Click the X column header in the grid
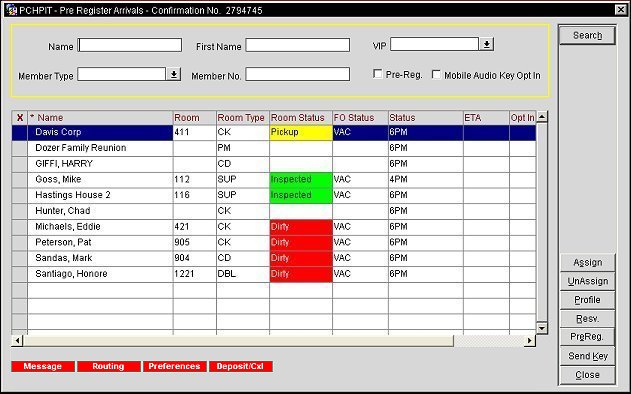Image resolution: width=631 pixels, height=394 pixels. point(20,118)
